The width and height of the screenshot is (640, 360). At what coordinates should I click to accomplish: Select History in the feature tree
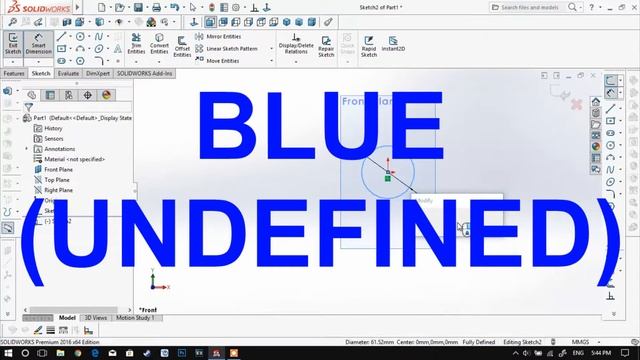(53, 128)
